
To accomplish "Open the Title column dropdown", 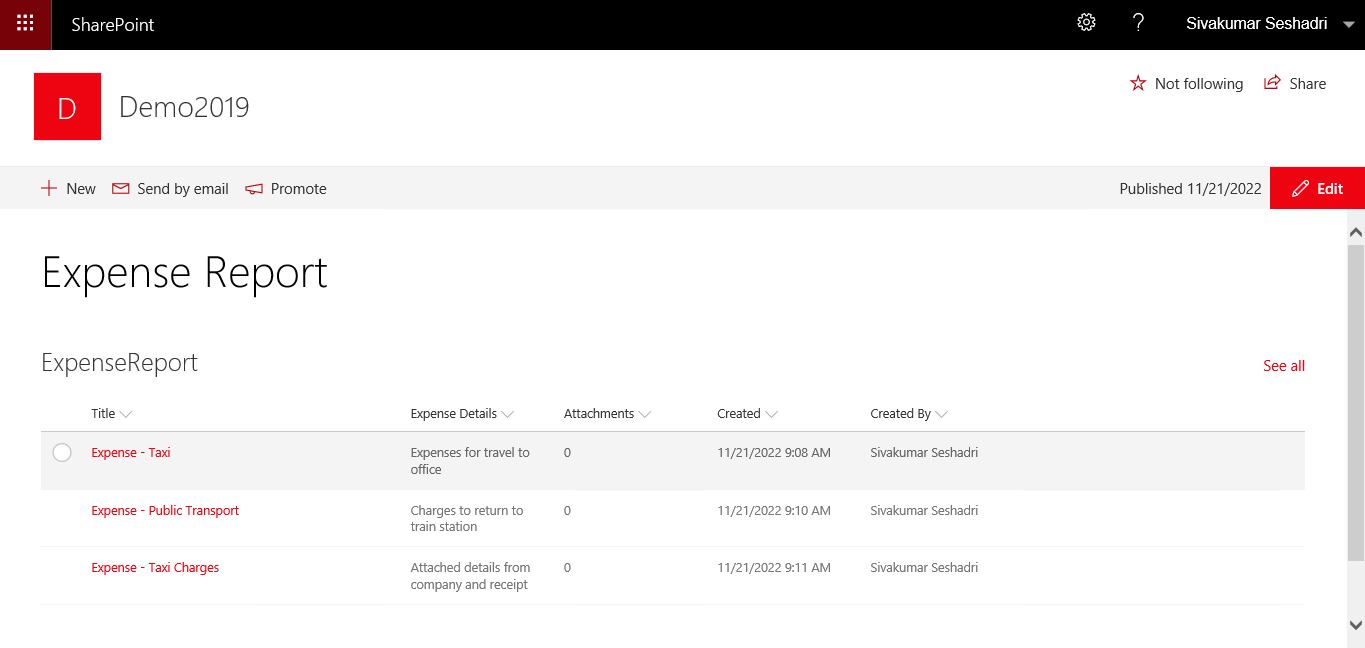I will 127,413.
